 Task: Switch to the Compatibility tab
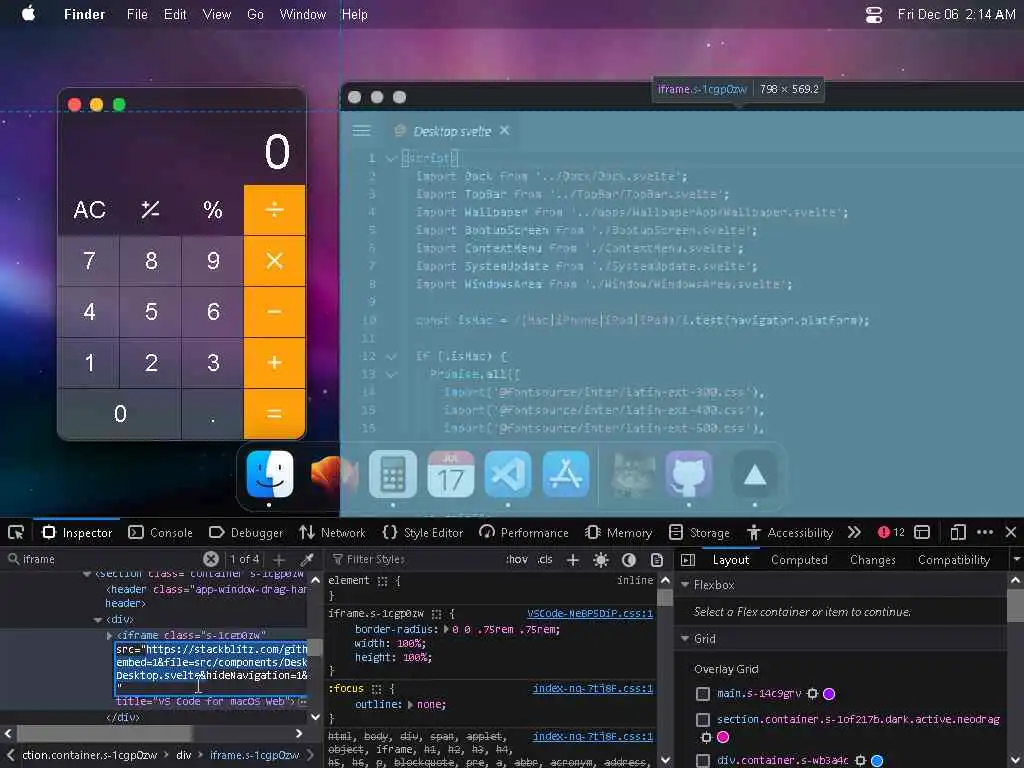[x=953, y=559]
